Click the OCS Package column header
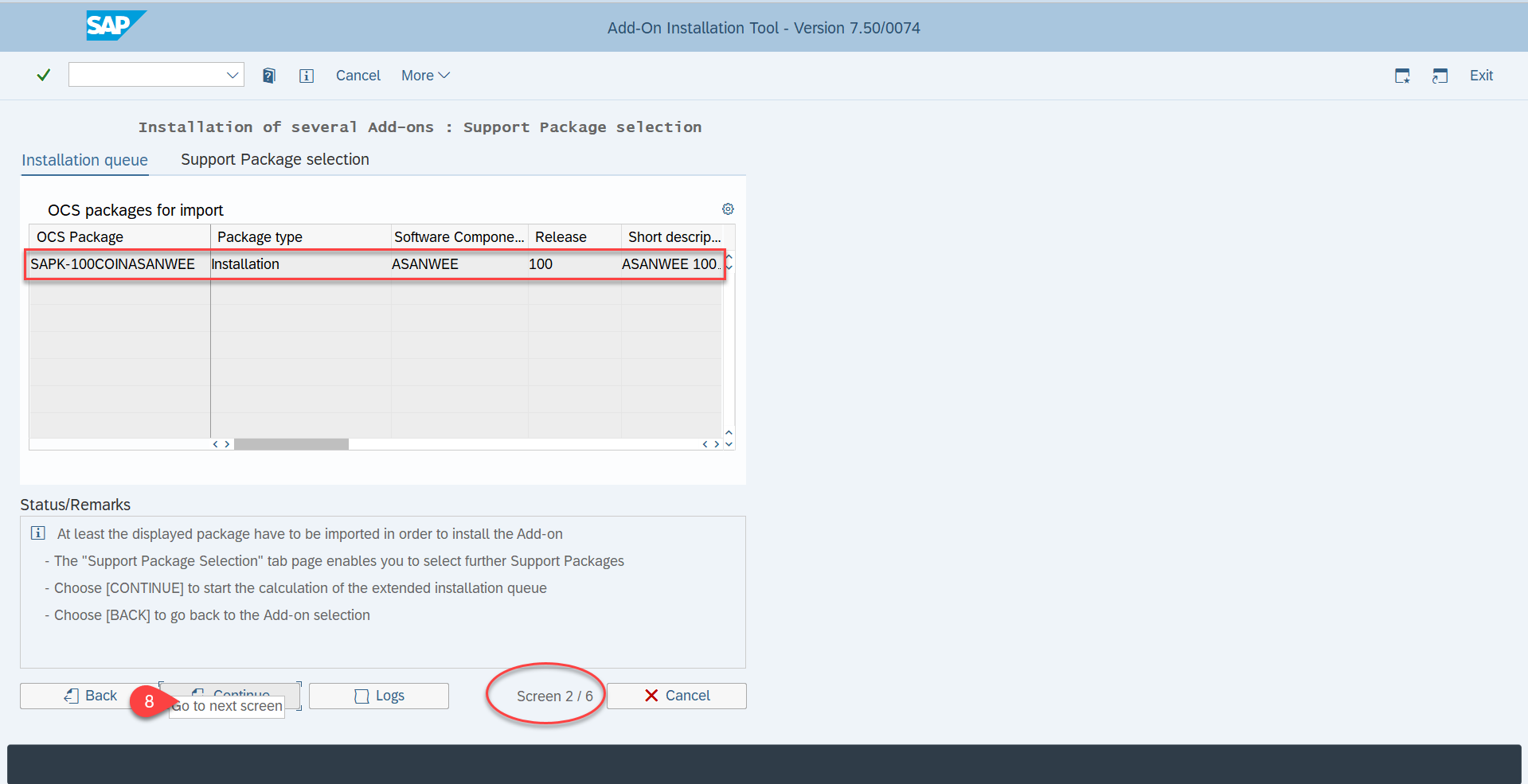This screenshot has width=1528, height=784. point(120,237)
